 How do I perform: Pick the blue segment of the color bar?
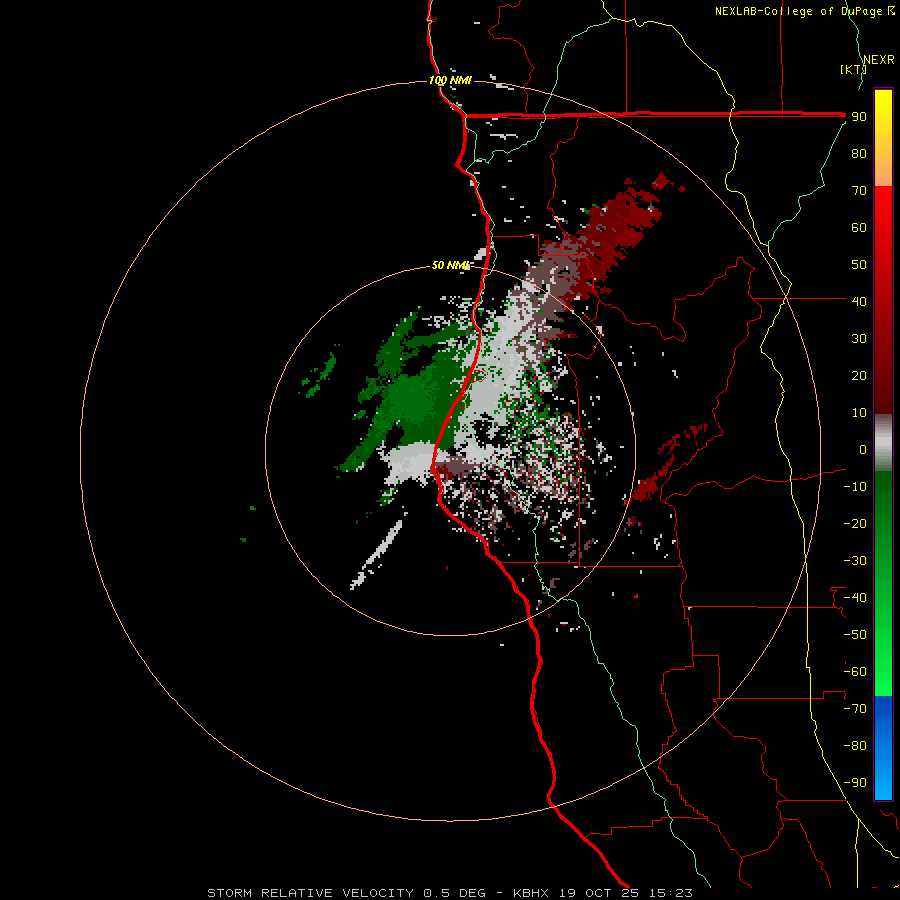coord(883,747)
